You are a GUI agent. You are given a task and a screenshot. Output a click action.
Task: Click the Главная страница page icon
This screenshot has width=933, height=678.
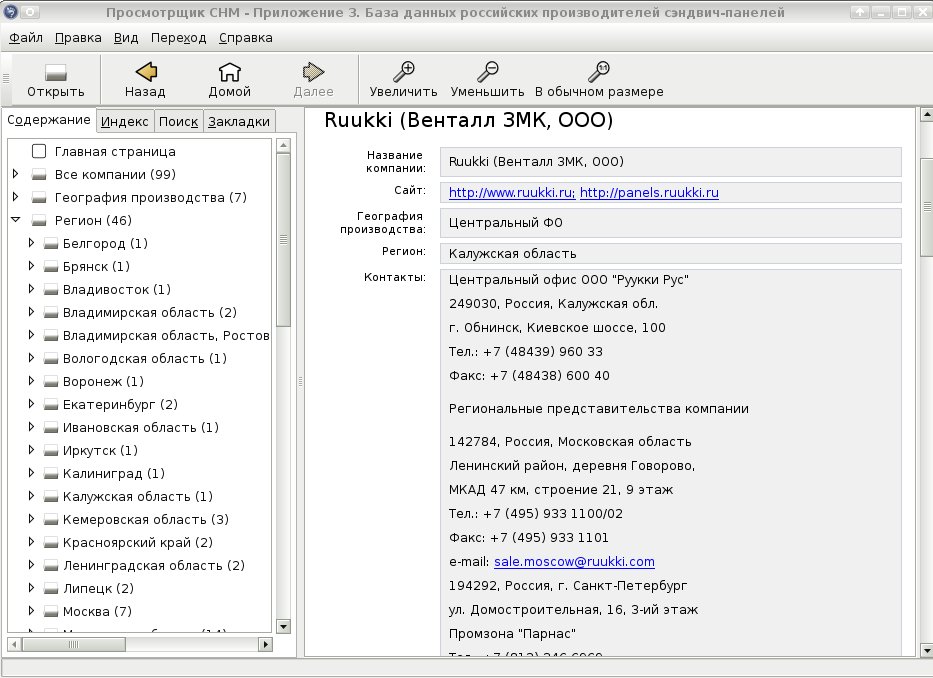(39, 151)
